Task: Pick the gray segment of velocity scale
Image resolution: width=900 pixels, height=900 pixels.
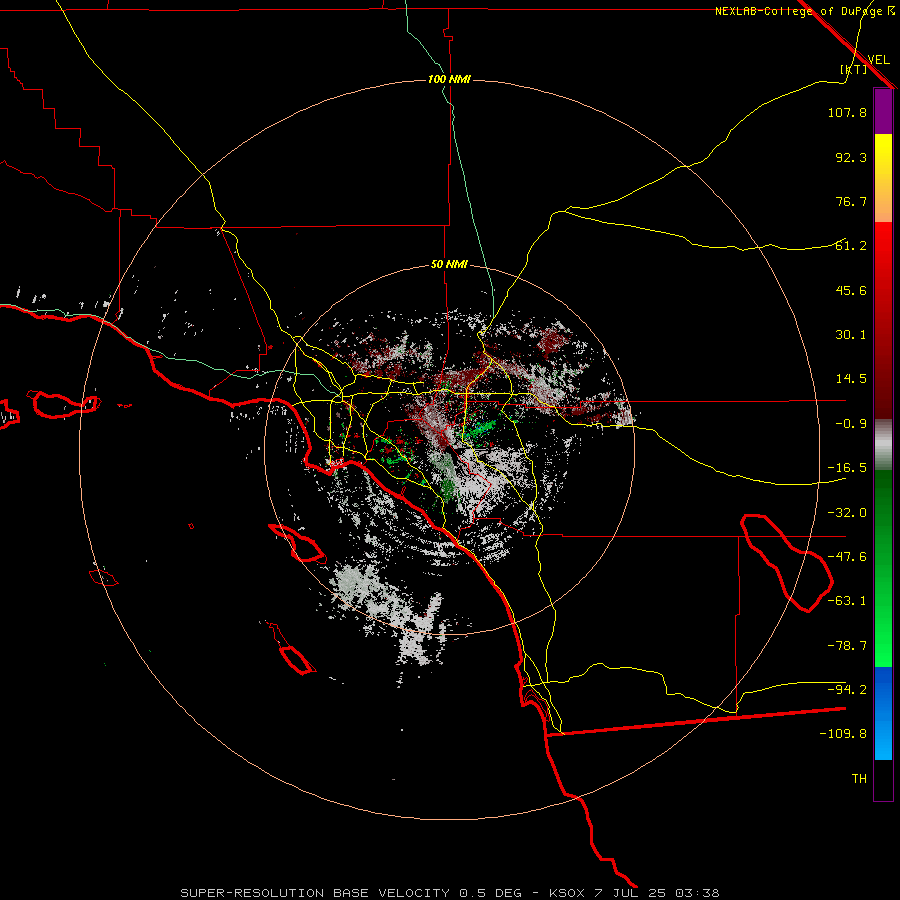Action: point(883,444)
